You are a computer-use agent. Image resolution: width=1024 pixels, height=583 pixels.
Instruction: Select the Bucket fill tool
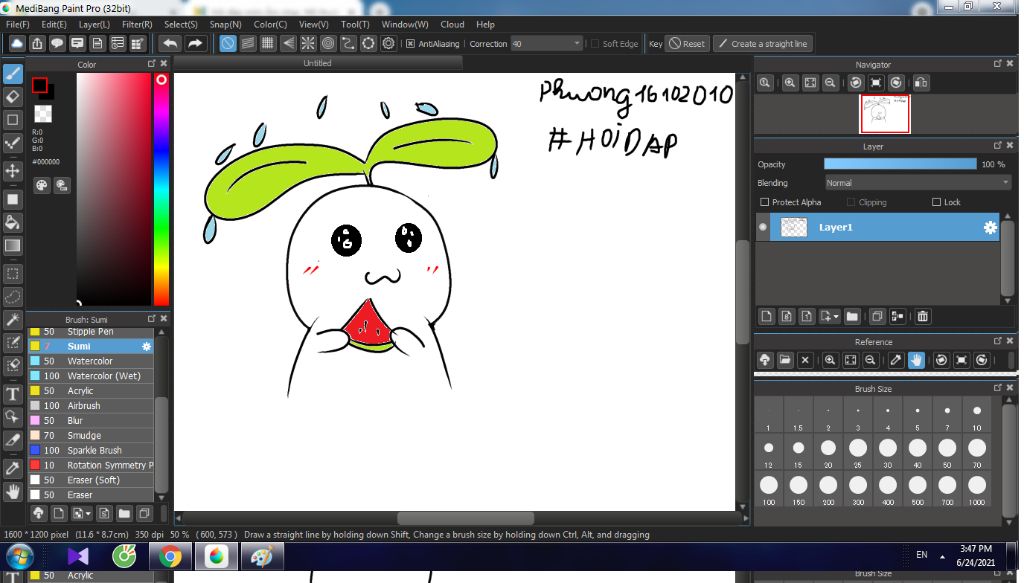pyautogui.click(x=12, y=223)
